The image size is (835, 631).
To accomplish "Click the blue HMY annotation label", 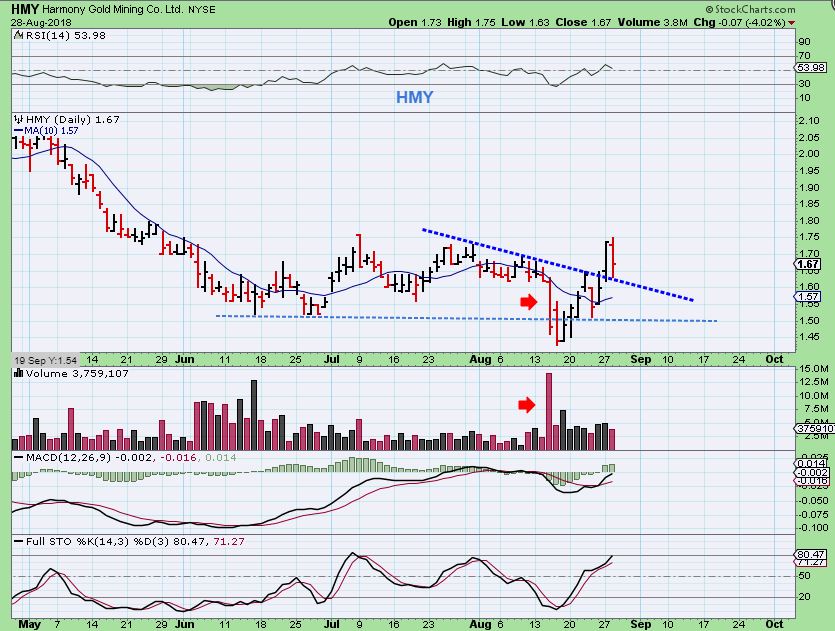I will click(x=414, y=97).
